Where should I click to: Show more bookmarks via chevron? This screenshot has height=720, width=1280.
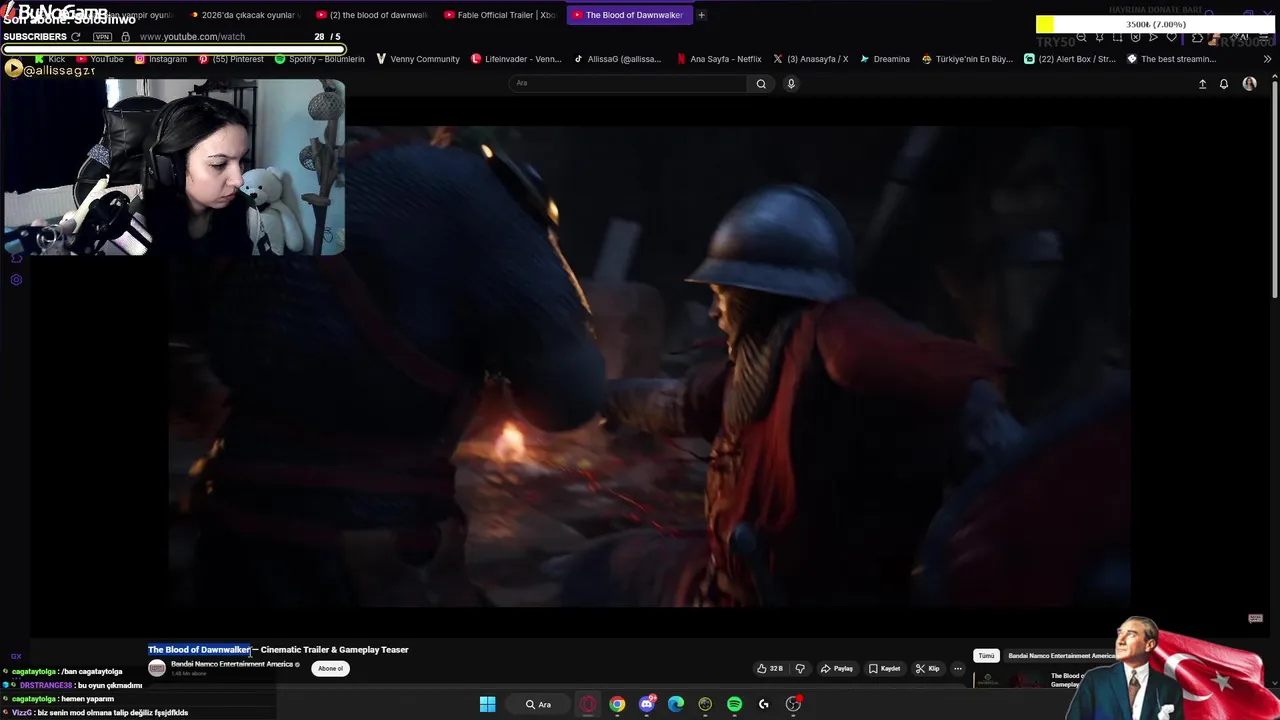pyautogui.click(x=1267, y=59)
